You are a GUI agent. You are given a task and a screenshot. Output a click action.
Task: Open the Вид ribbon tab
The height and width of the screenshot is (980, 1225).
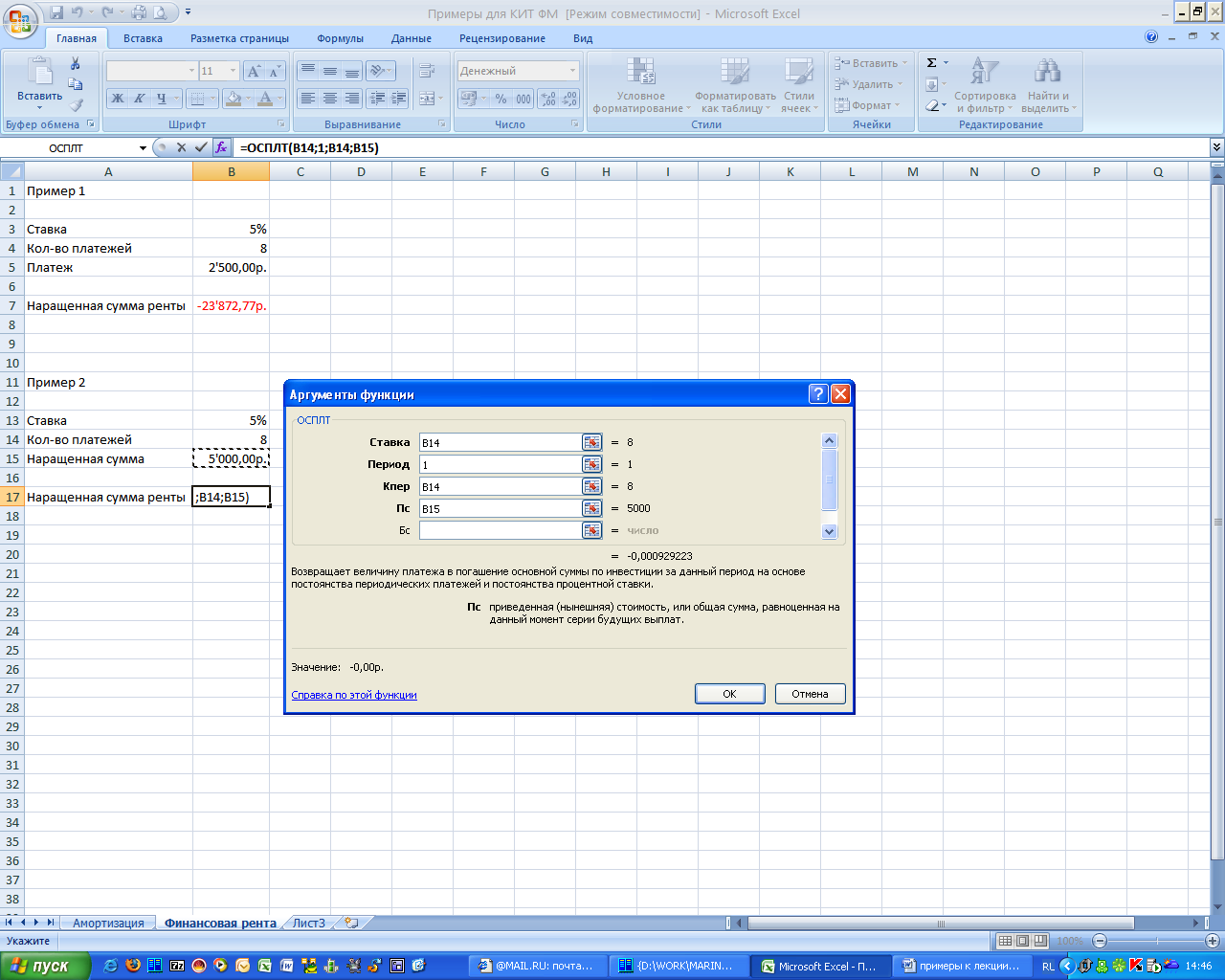[x=583, y=38]
